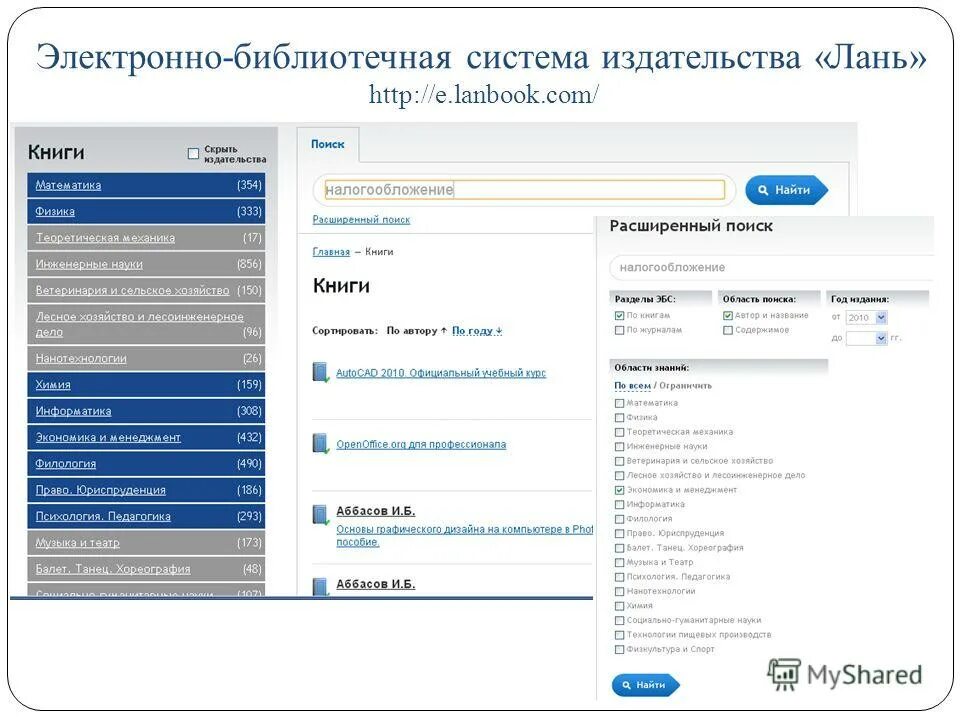Image resolution: width=960 pixels, height=720 pixels.
Task: Click the descending arrow beside По году
Action: click(x=498, y=331)
